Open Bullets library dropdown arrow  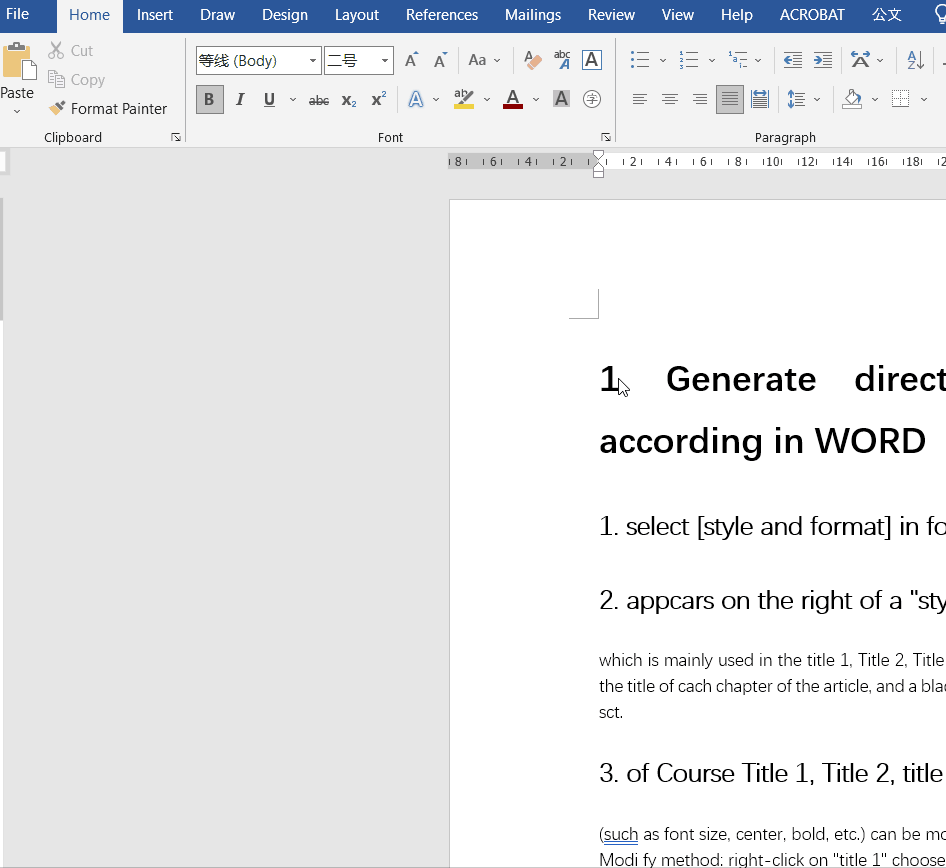662,60
